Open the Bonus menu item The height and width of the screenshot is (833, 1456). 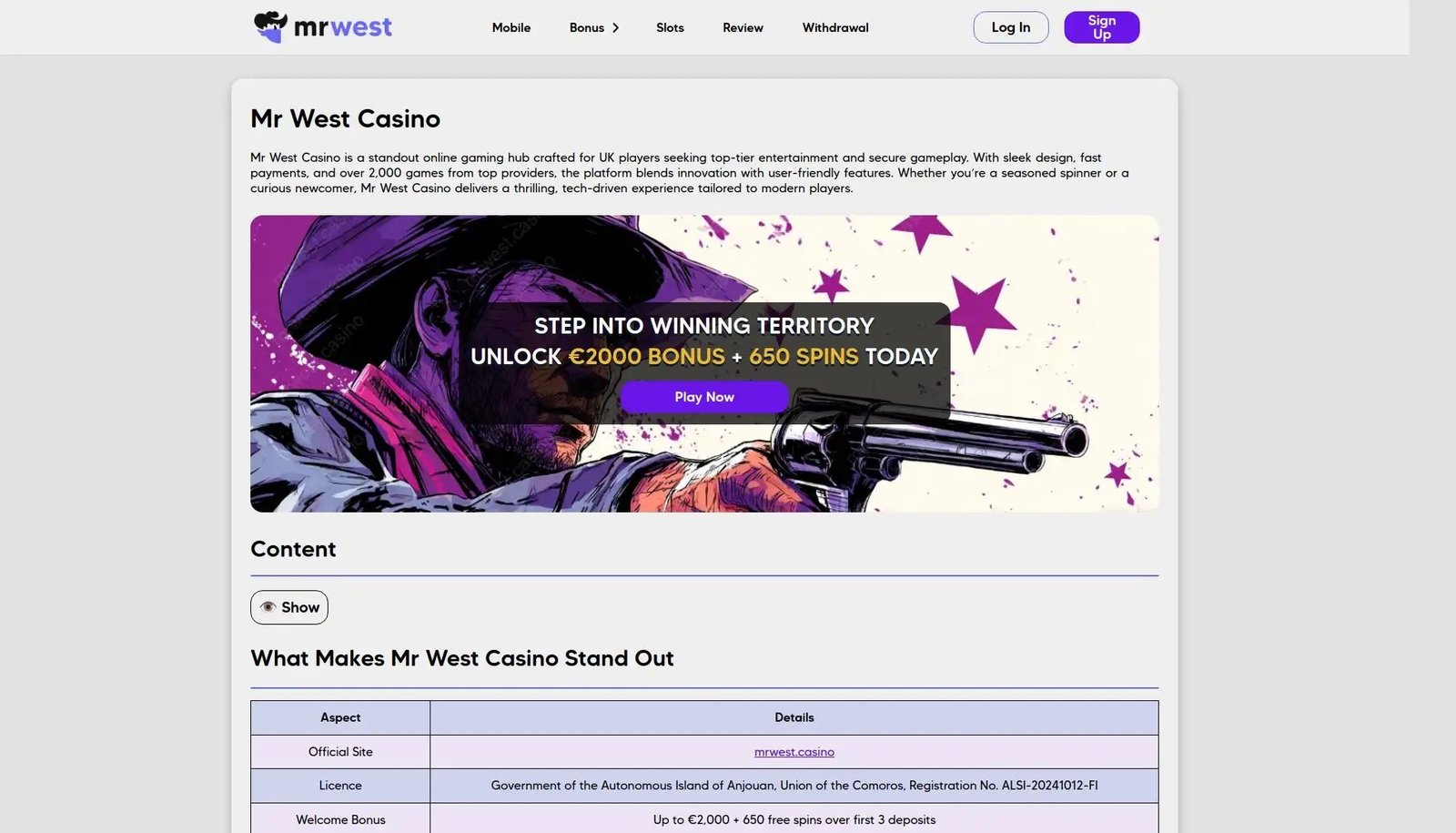click(x=587, y=27)
